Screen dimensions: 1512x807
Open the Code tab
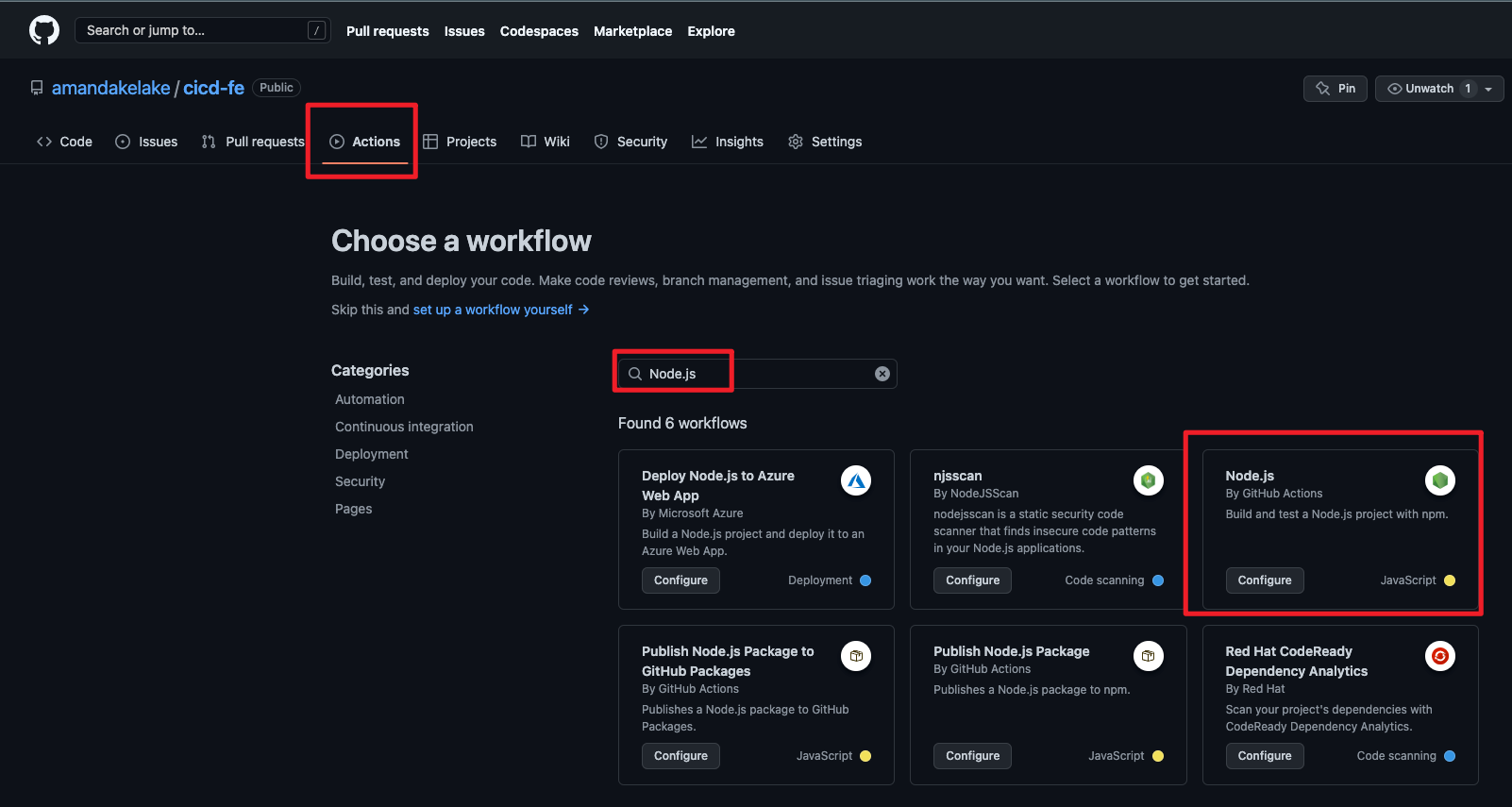[x=64, y=142]
